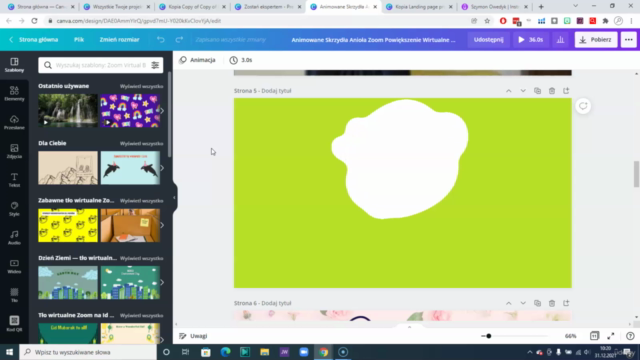Open the Kod QR sidebar panel

click(x=14, y=324)
